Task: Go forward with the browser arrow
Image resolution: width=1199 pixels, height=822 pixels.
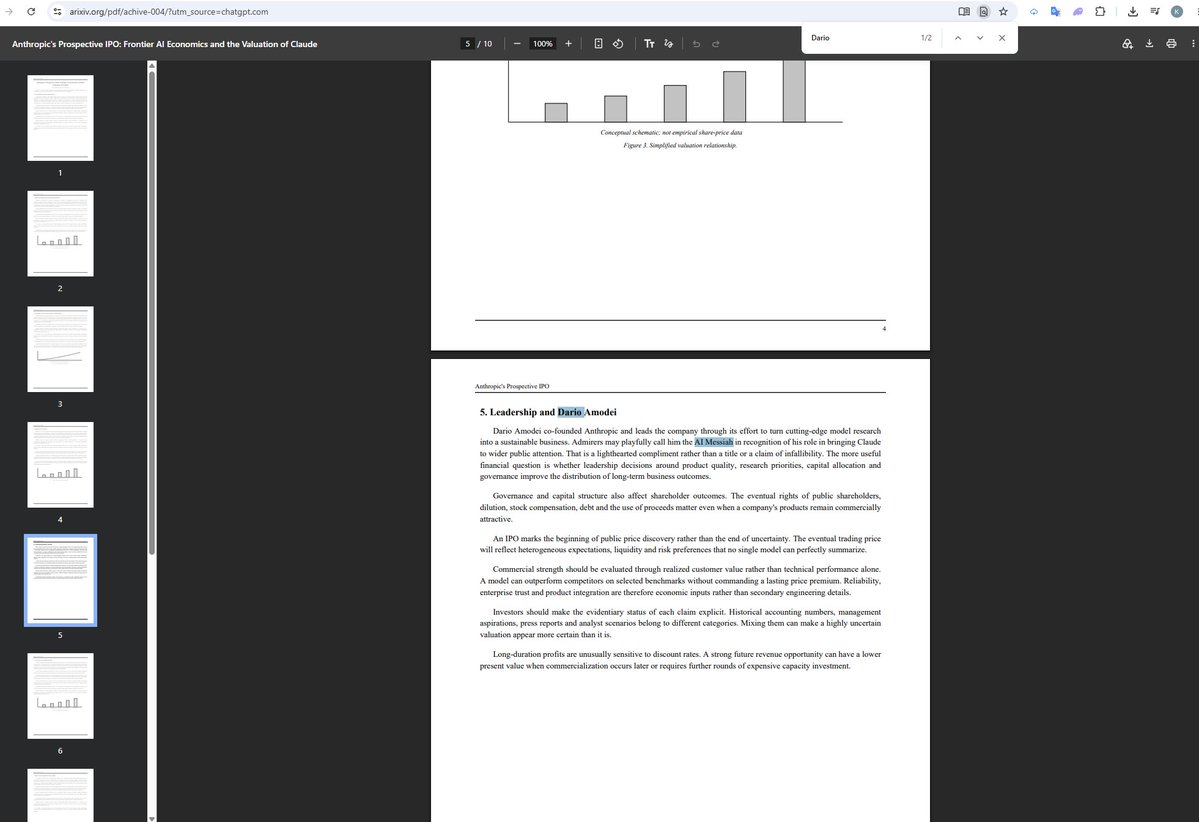Action: point(9,11)
